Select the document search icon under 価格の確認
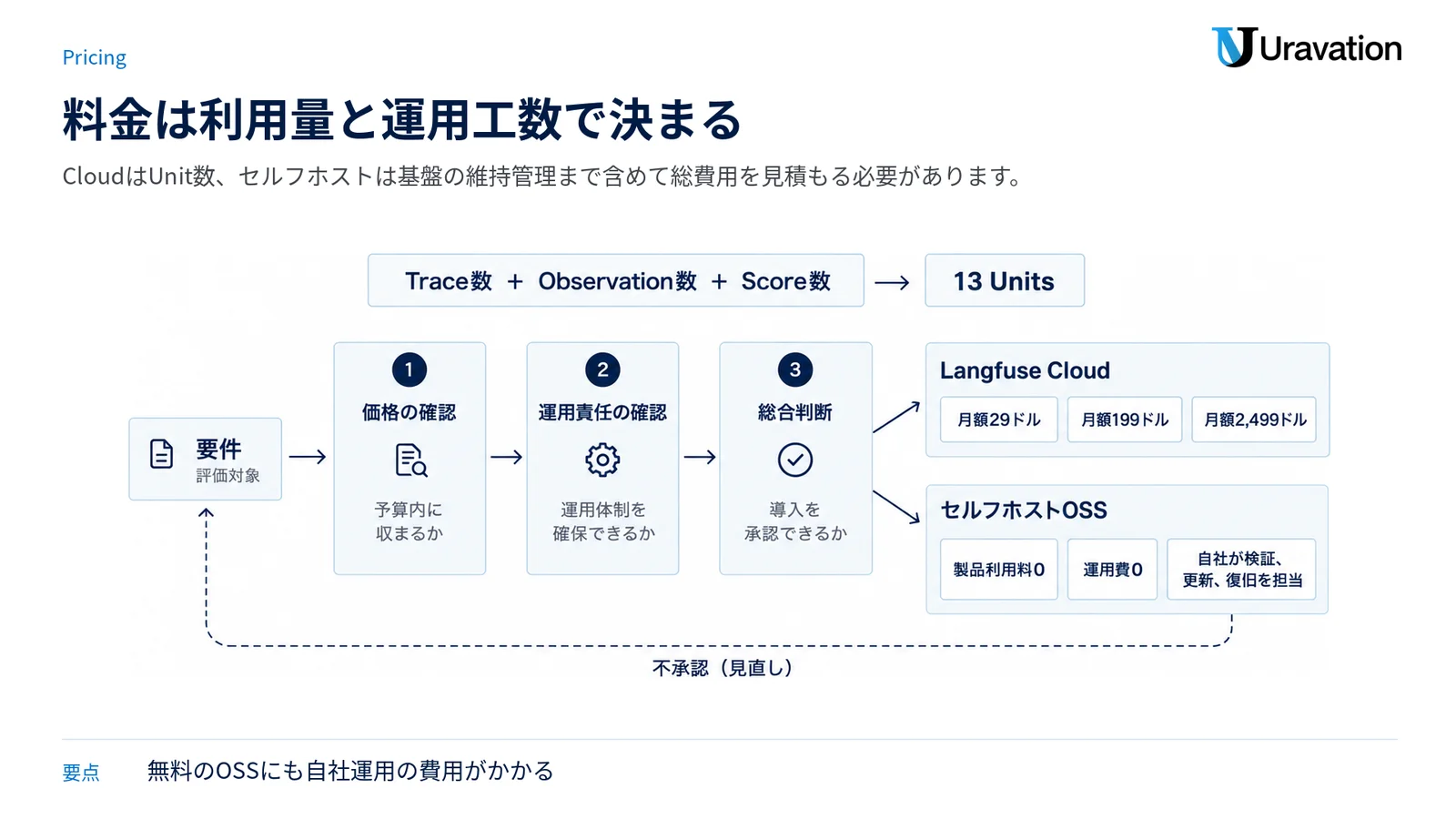 pos(410,460)
